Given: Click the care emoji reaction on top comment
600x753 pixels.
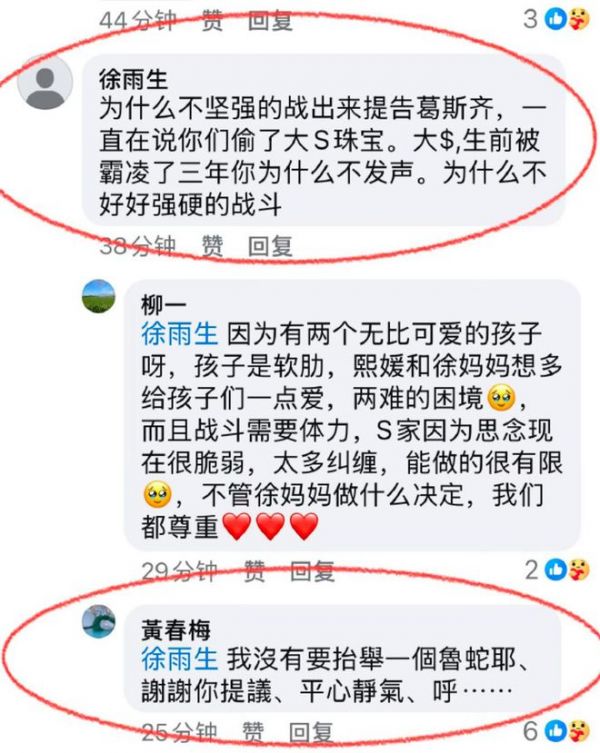Looking at the screenshot, I should [x=578, y=20].
